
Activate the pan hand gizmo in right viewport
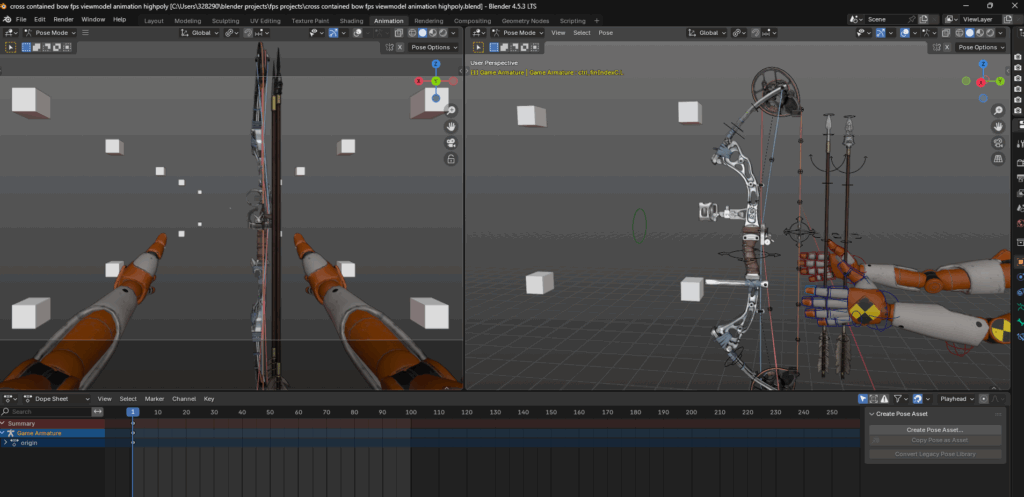click(x=999, y=127)
